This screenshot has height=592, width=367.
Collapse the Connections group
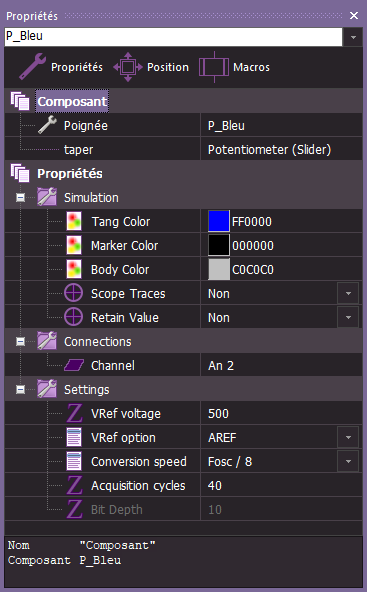(20, 341)
